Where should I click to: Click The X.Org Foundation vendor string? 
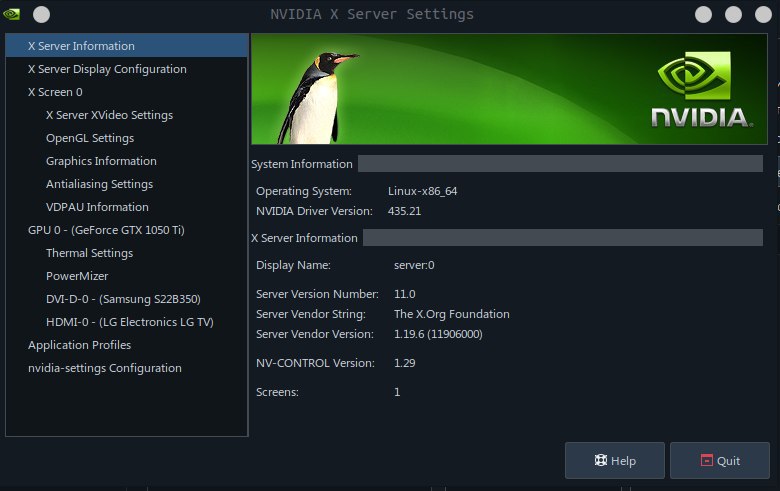pos(452,314)
